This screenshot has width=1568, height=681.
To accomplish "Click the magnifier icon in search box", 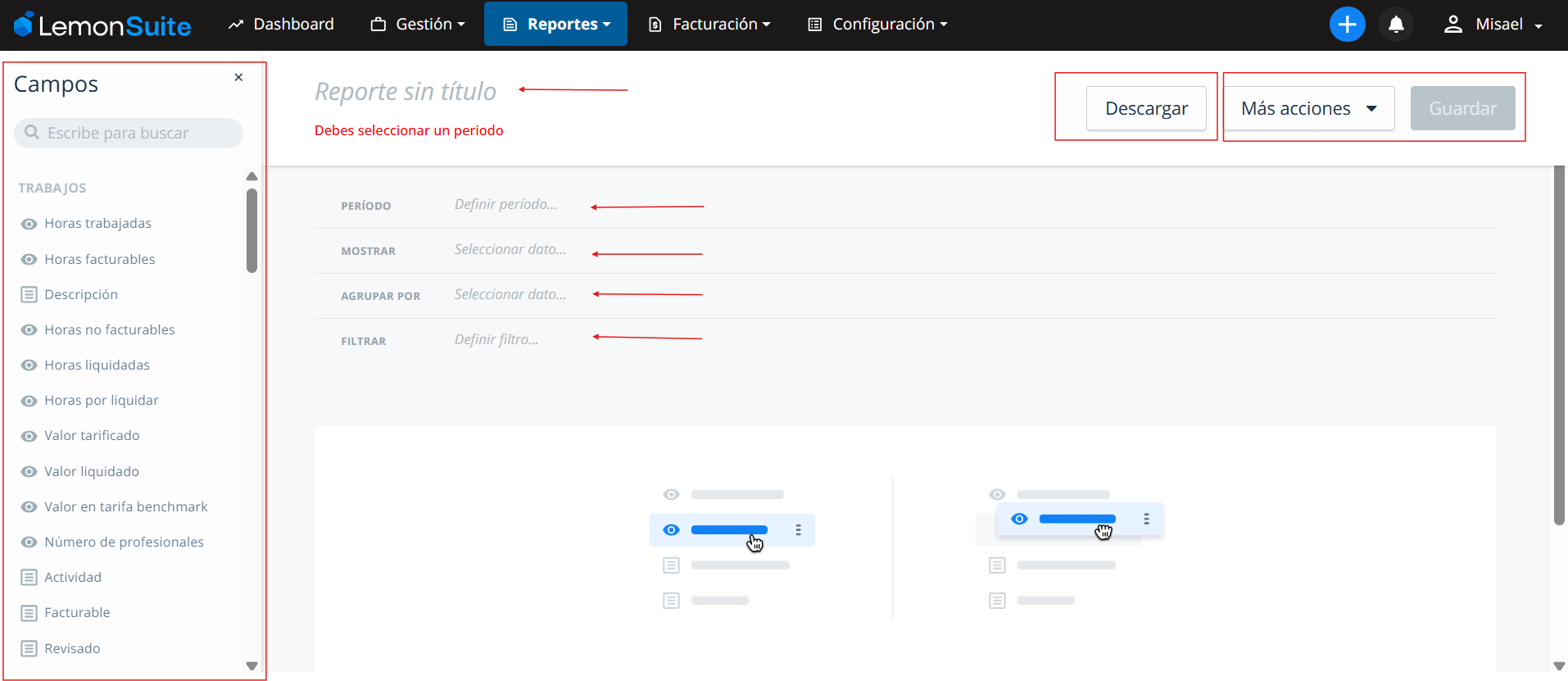I will 32,132.
